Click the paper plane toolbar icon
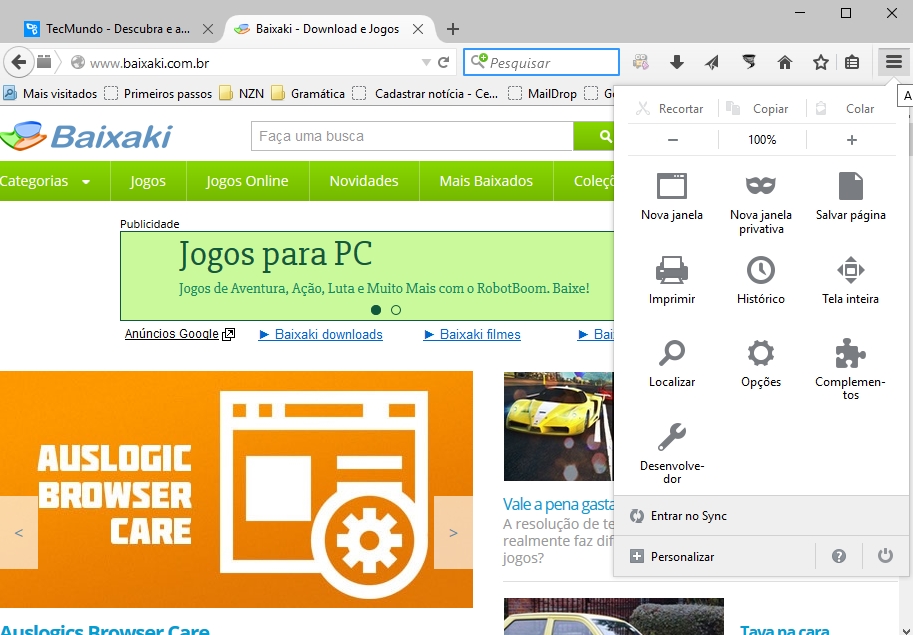The image size is (913, 635). click(712, 62)
